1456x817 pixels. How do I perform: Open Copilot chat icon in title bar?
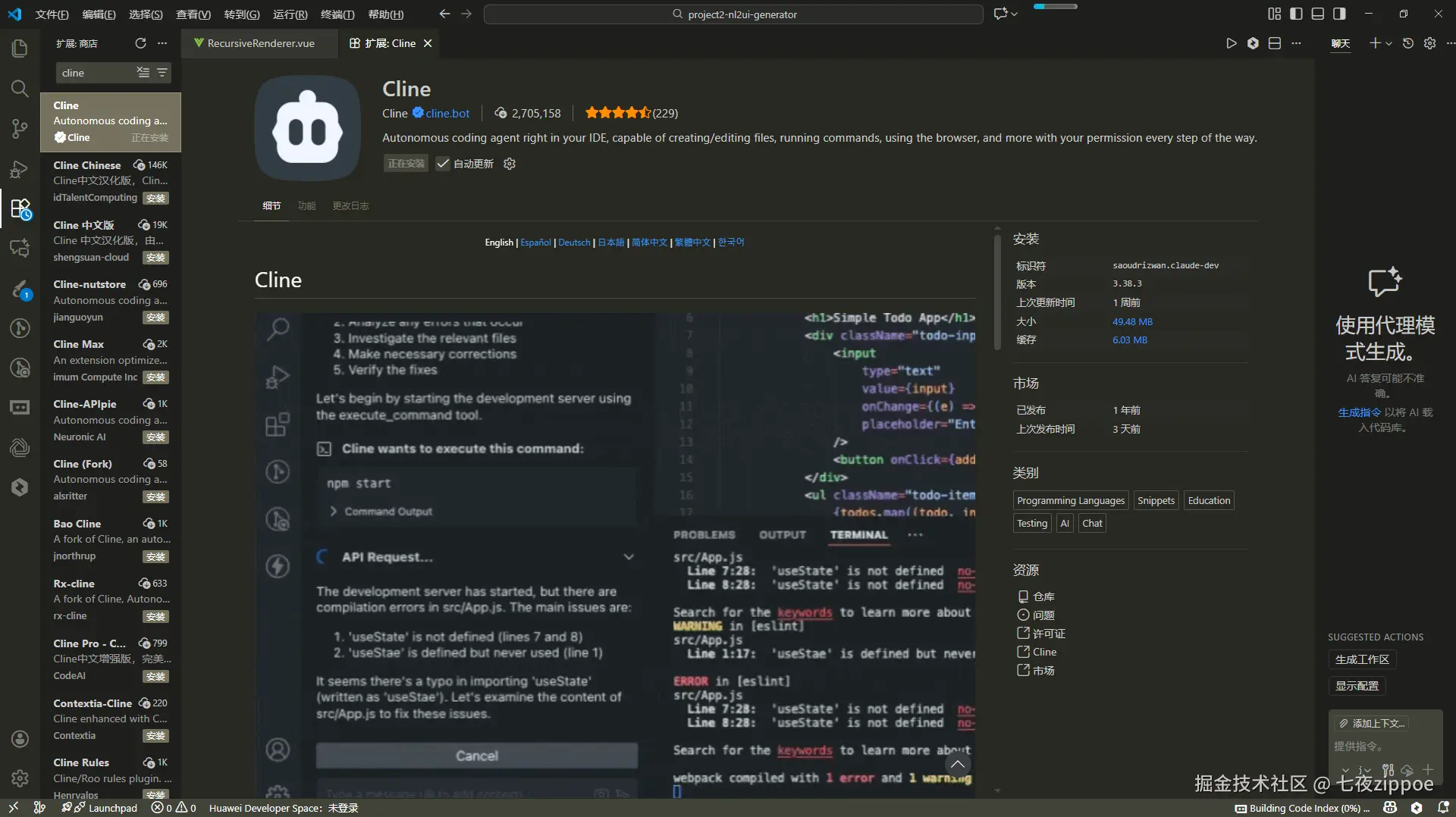[x=1001, y=14]
